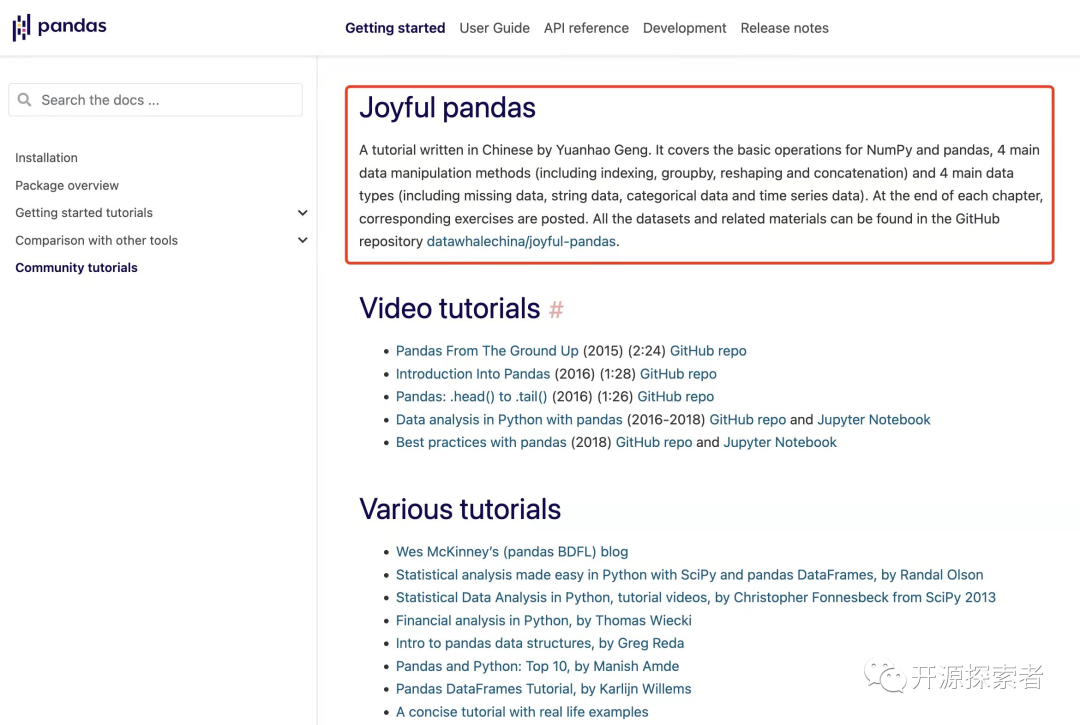
Task: Open datawhalechina/joyful-pandas repository link
Action: (521, 242)
